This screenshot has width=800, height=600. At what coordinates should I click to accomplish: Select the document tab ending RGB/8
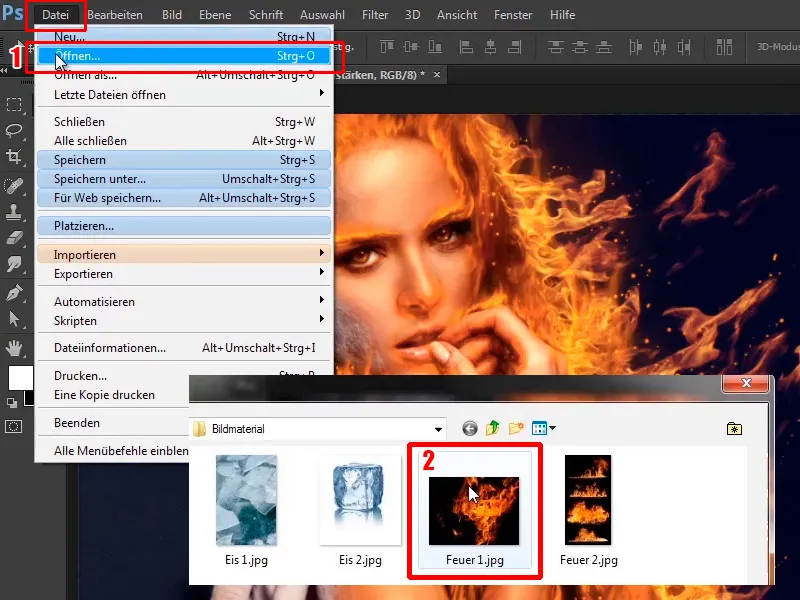click(380, 75)
